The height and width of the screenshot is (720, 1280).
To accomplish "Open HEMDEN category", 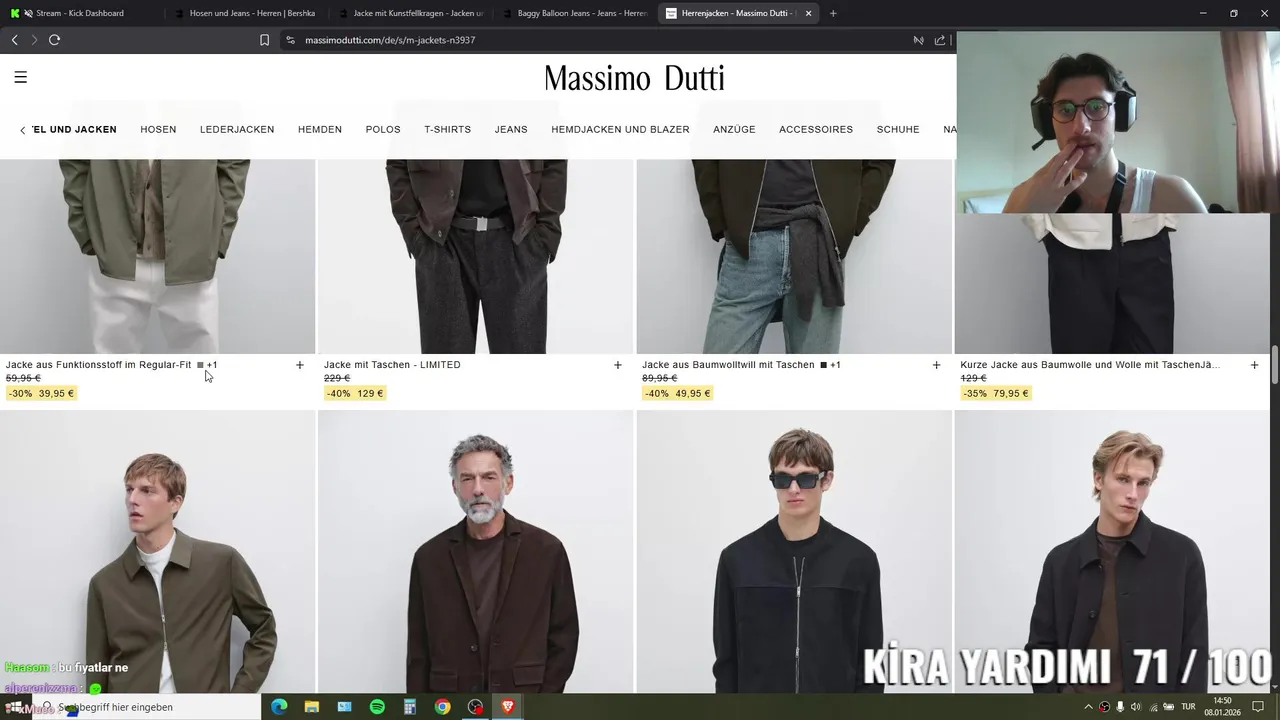I will pyautogui.click(x=320, y=130).
